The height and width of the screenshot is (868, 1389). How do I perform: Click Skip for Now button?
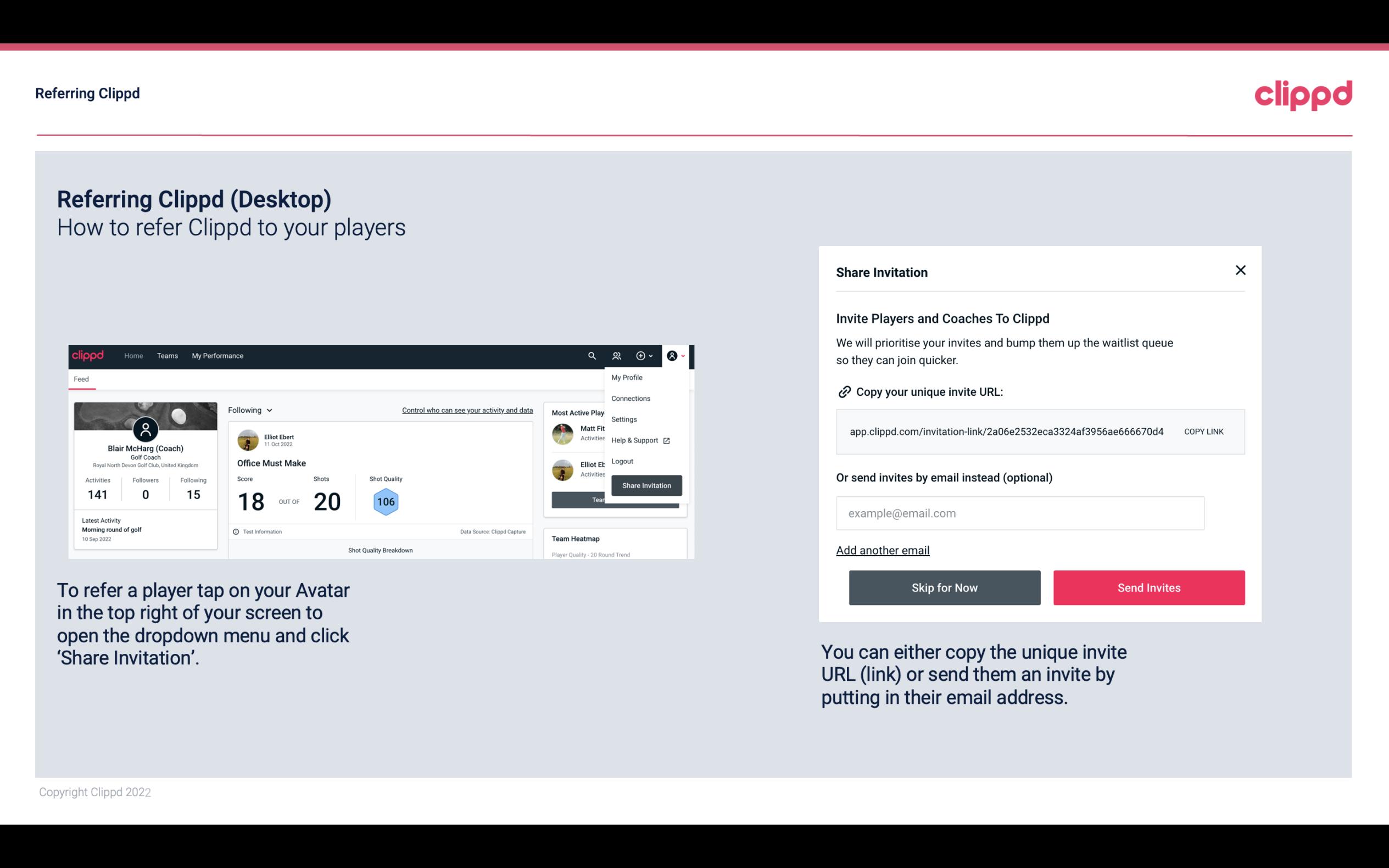point(944,587)
